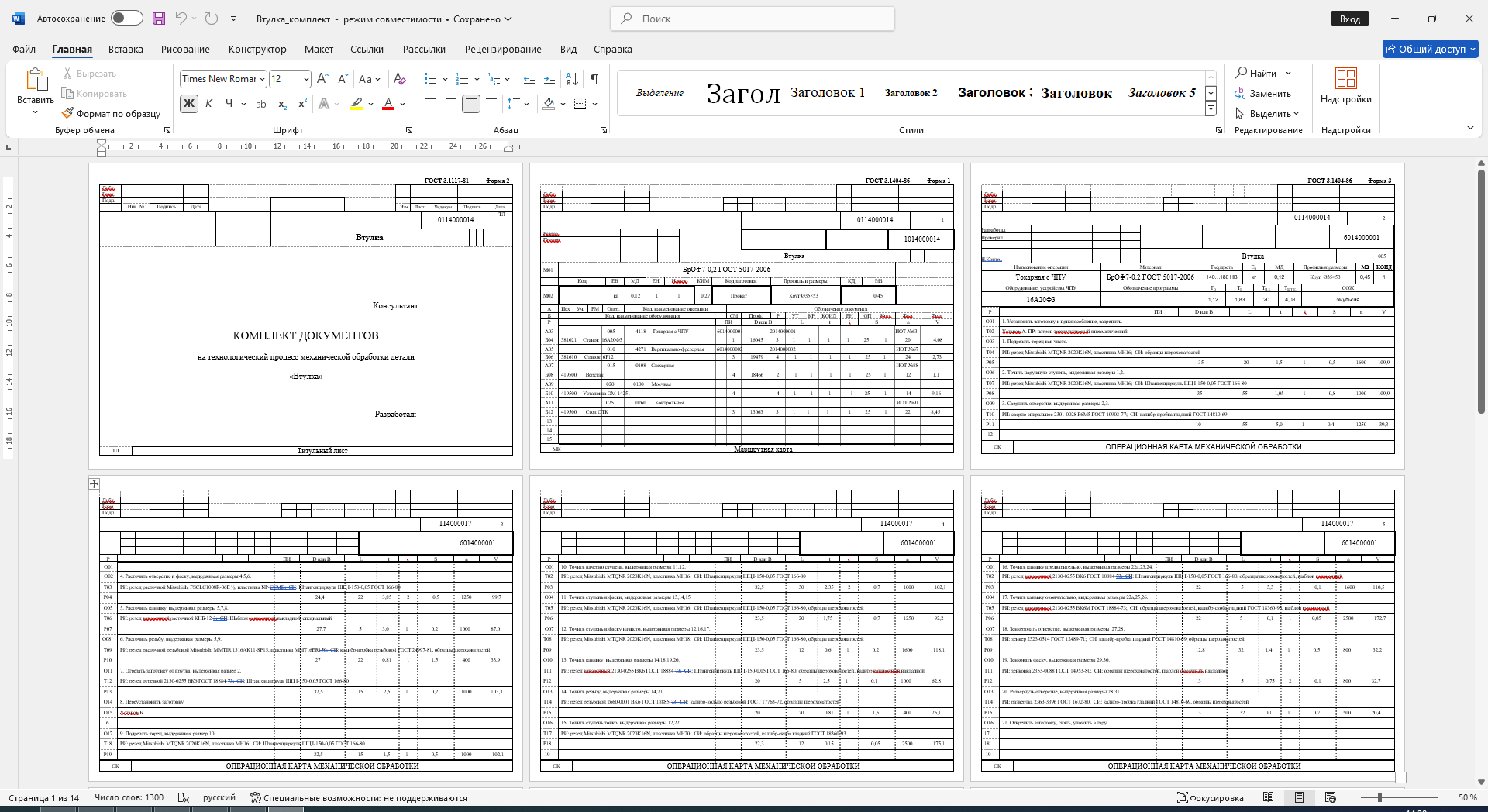Undo the last action

(181, 19)
